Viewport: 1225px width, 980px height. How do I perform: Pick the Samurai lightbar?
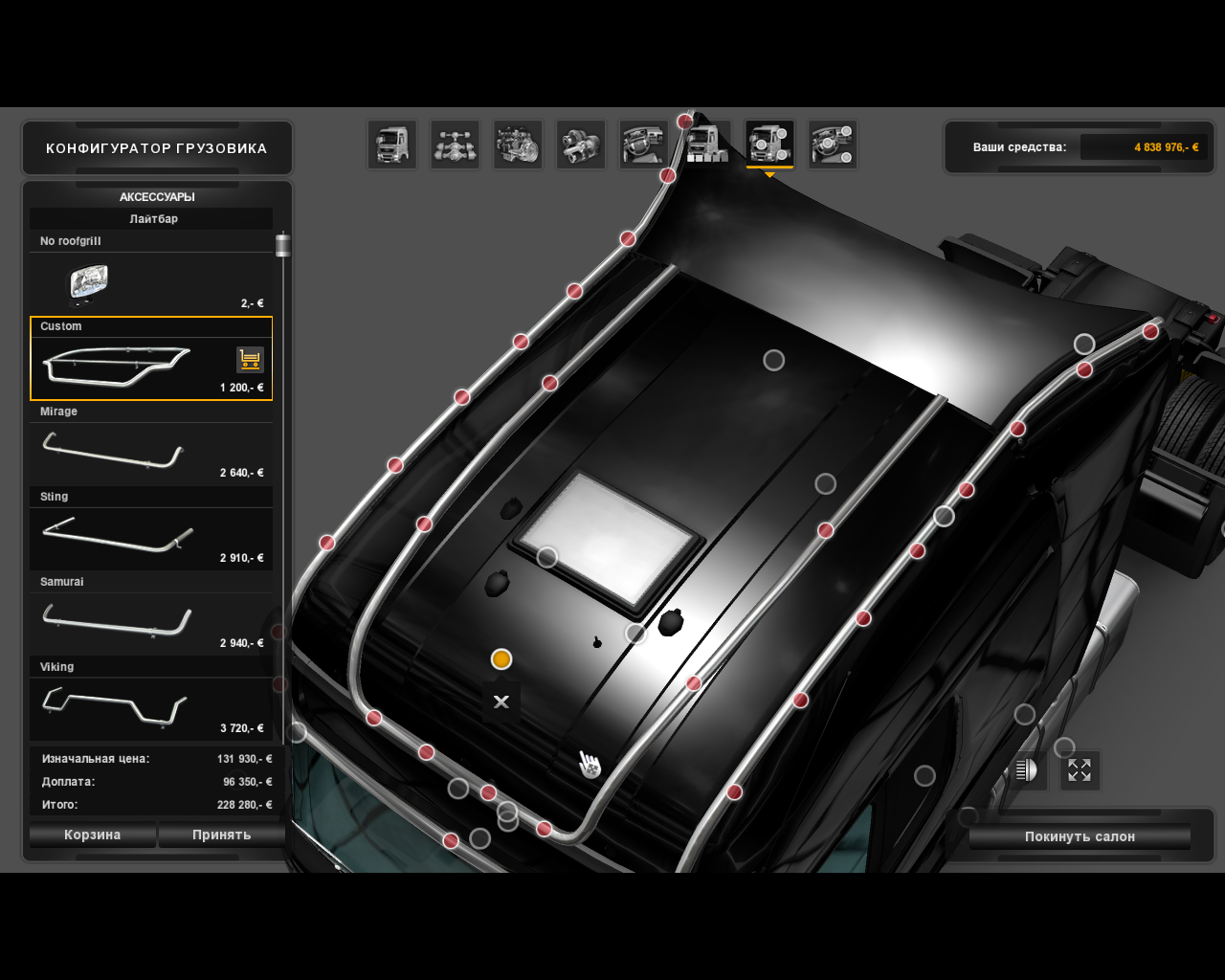click(x=151, y=613)
